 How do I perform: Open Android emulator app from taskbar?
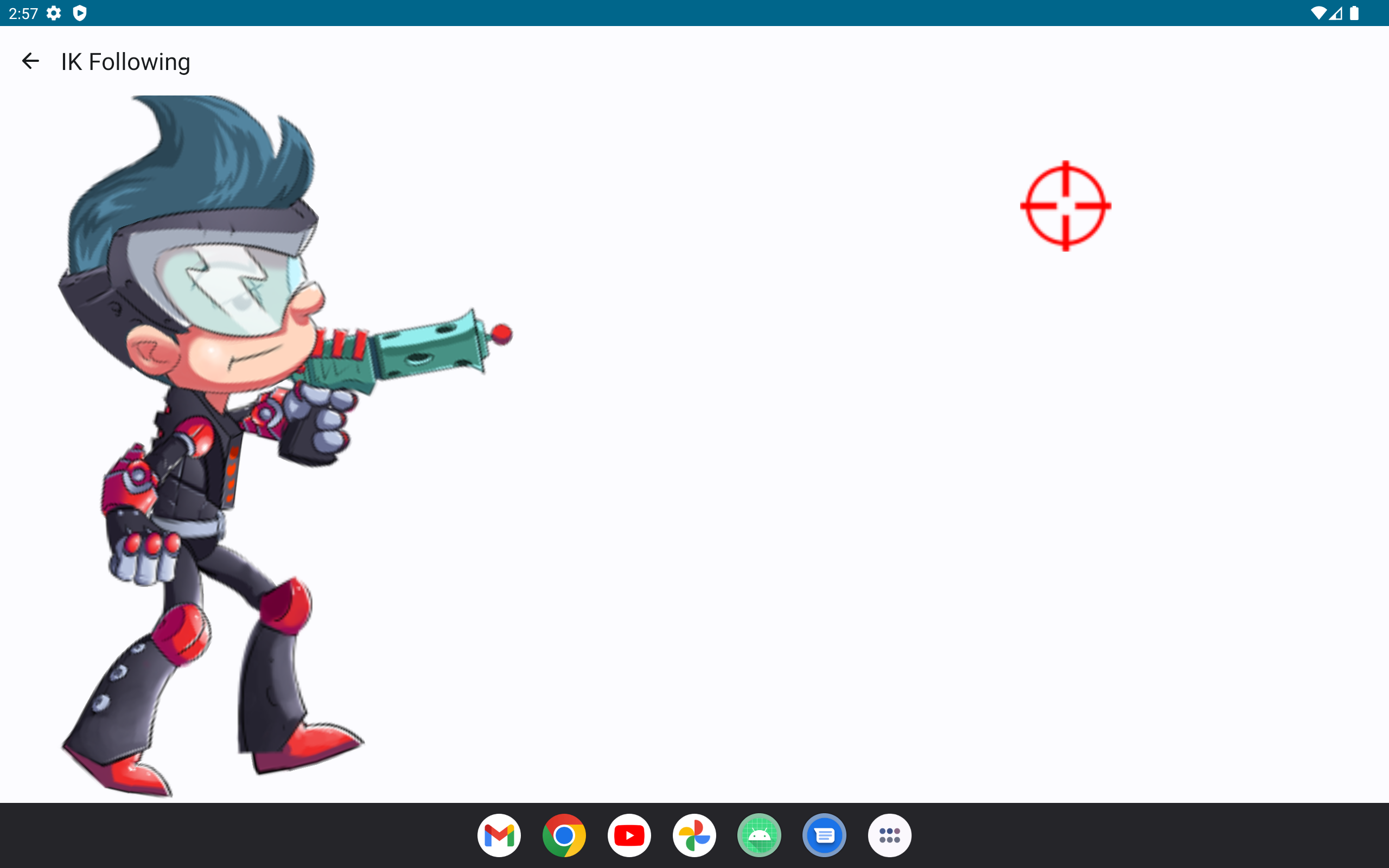[x=760, y=836]
